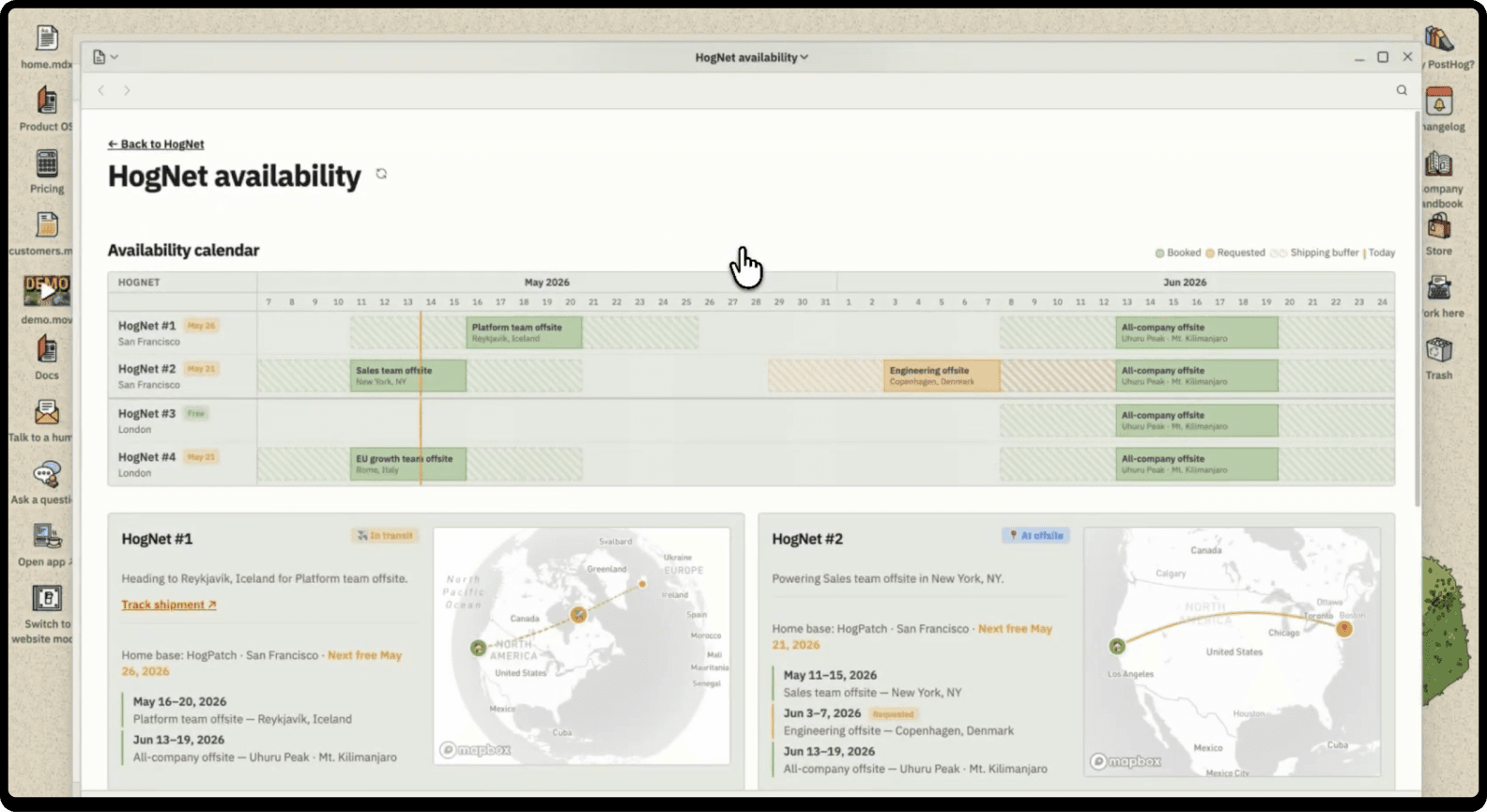Click the Booked legend swatch

1159,253
